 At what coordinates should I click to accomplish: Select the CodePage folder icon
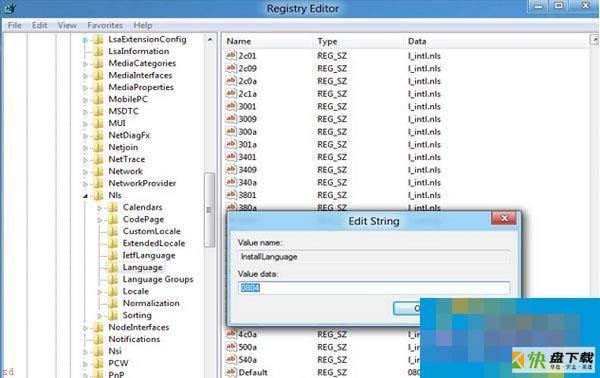tap(113, 219)
